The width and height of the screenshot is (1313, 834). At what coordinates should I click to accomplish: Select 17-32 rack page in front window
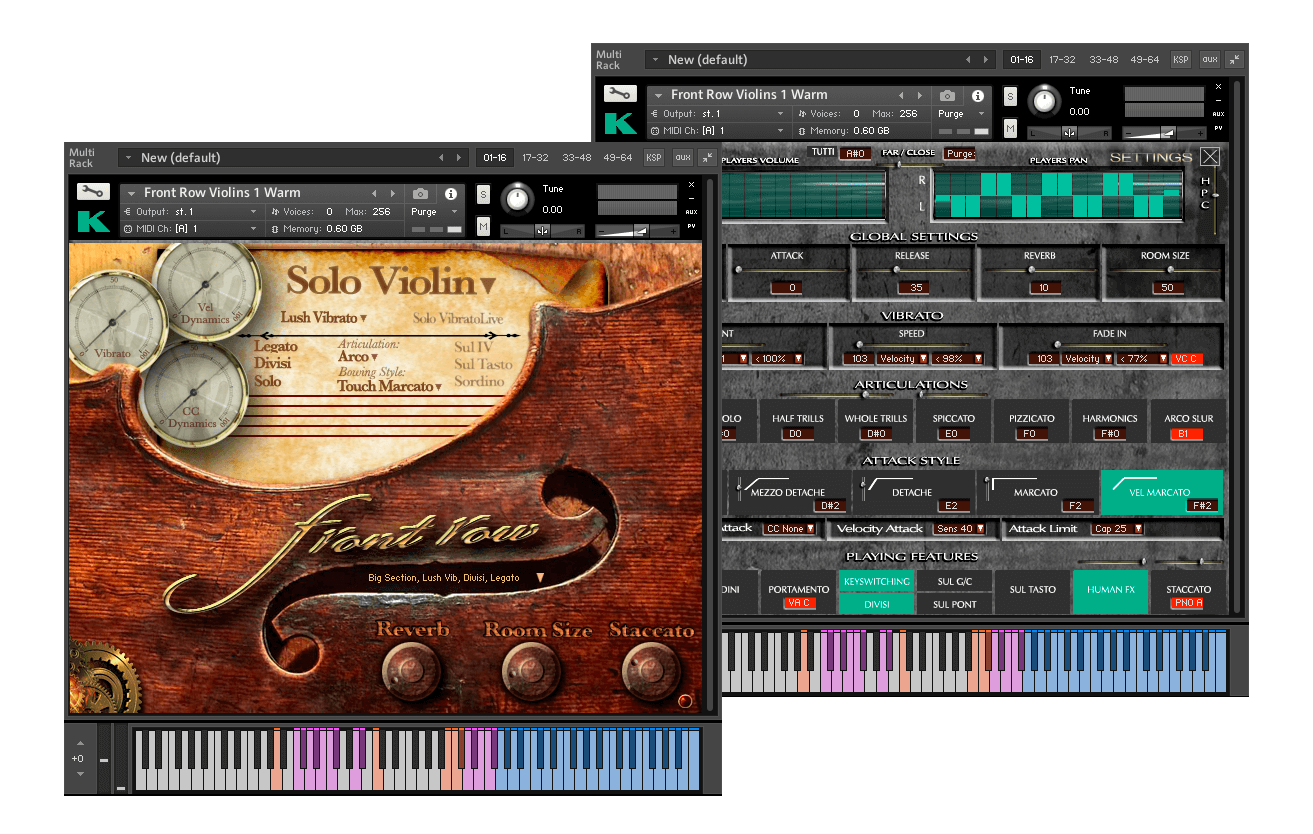pos(535,158)
